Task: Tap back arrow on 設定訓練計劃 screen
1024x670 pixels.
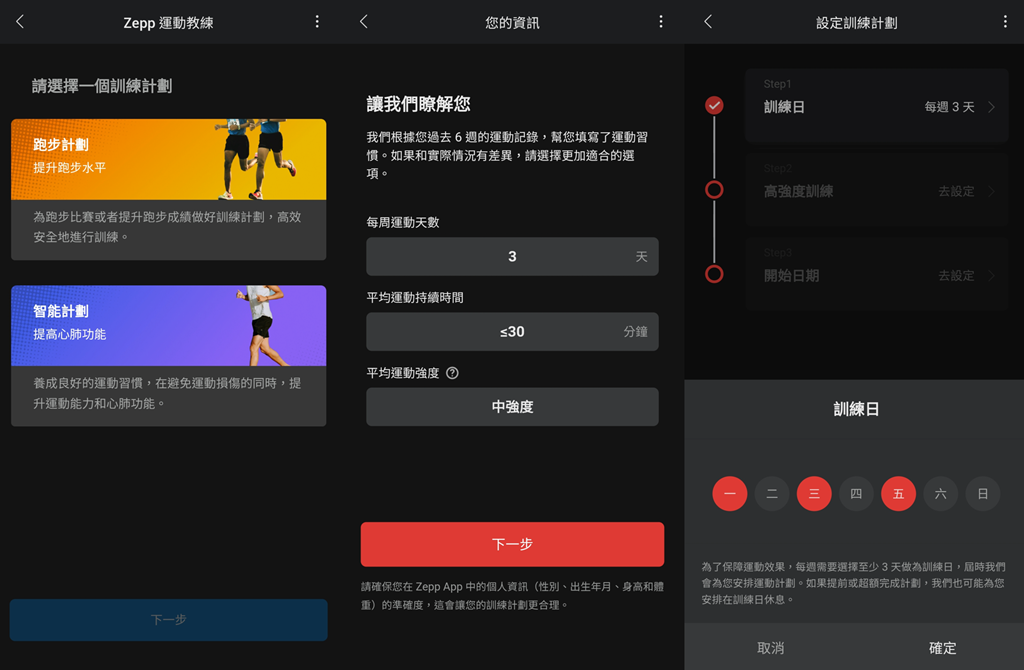Action: [x=708, y=22]
